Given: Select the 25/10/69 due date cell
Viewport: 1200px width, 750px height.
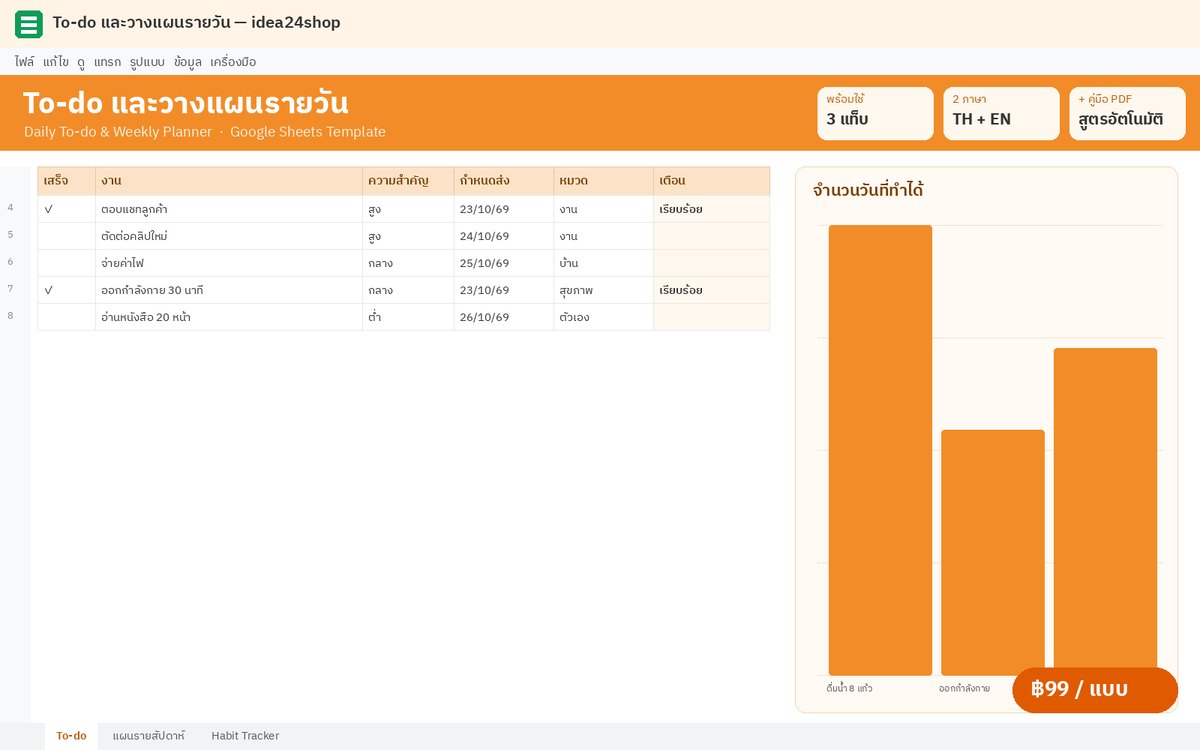Looking at the screenshot, I should [x=504, y=263].
